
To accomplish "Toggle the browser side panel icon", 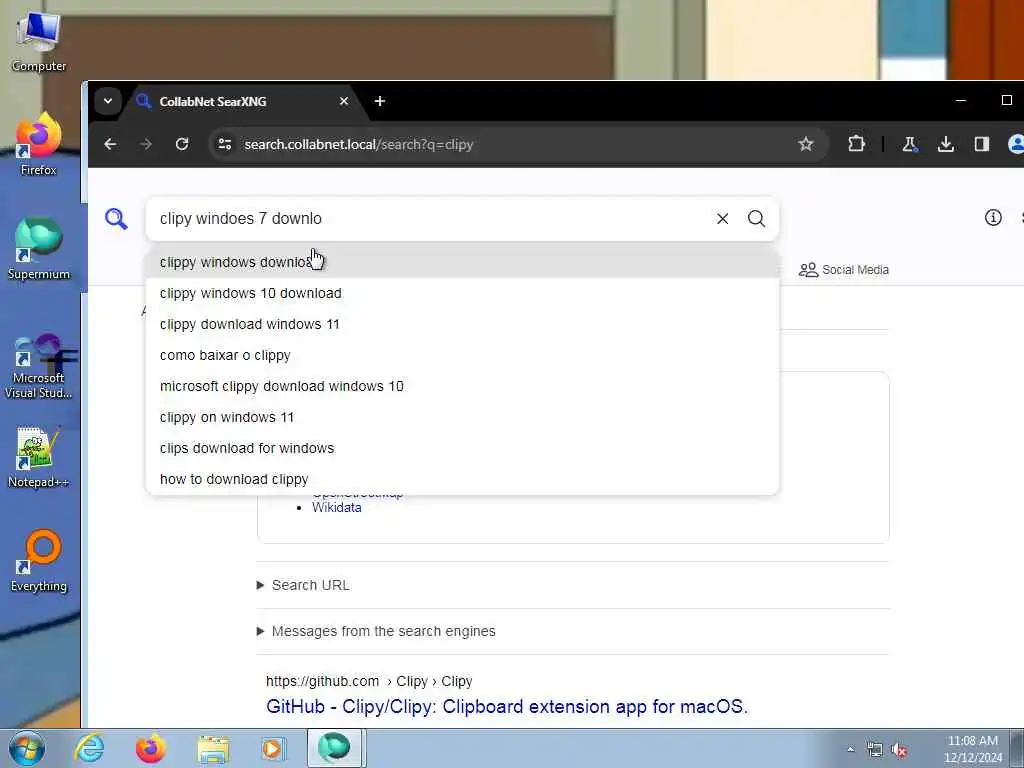I will point(981,144).
